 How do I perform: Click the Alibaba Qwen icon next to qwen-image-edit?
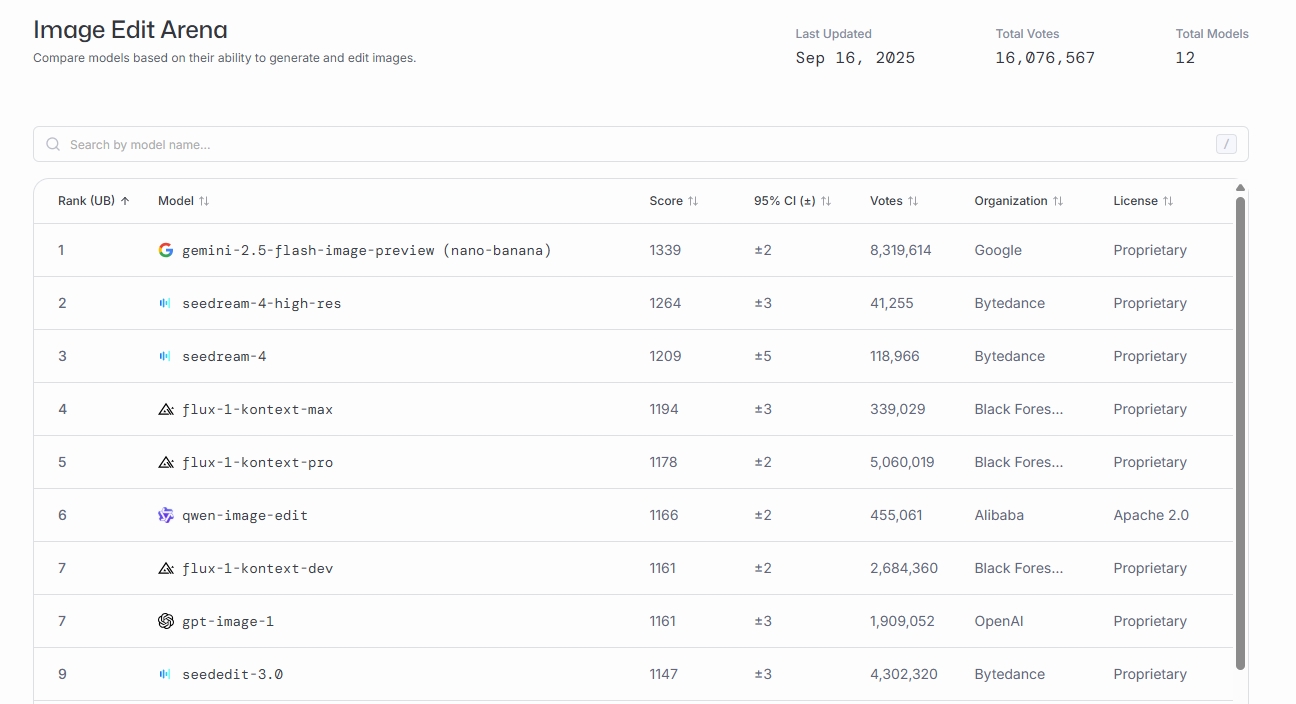(x=166, y=515)
